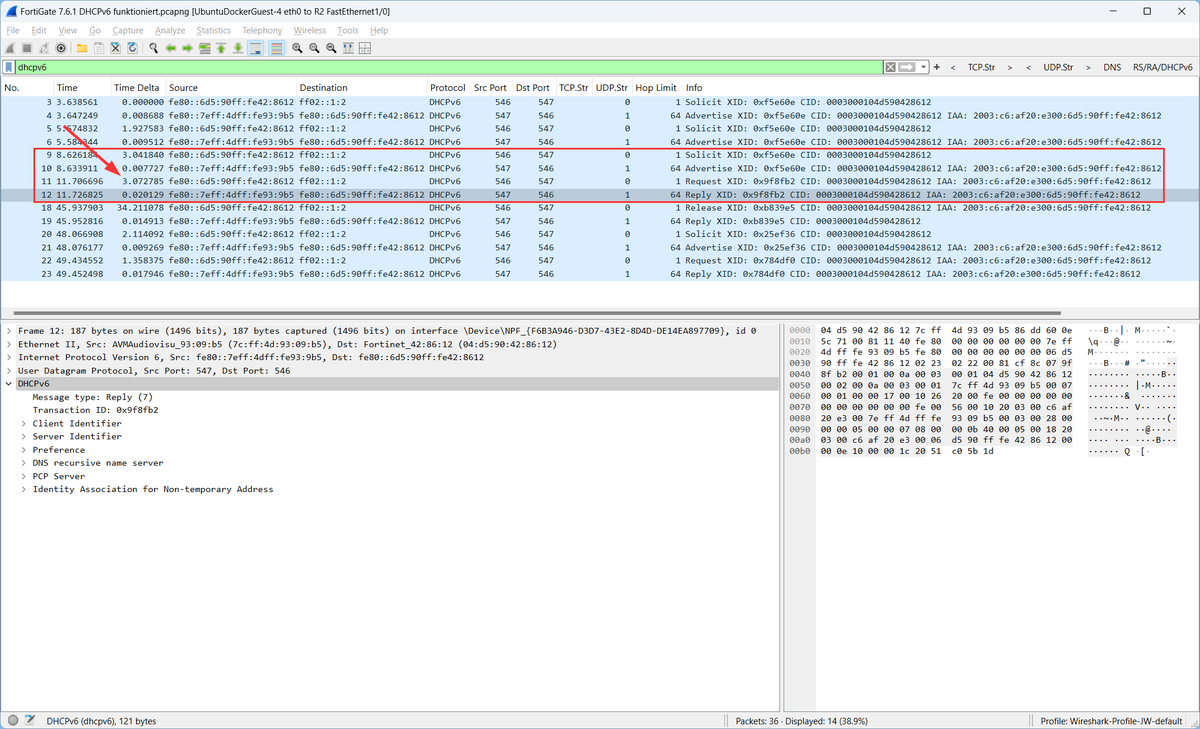Image resolution: width=1200 pixels, height=729 pixels.
Task: Open expert information status bar icon
Action: point(12,720)
